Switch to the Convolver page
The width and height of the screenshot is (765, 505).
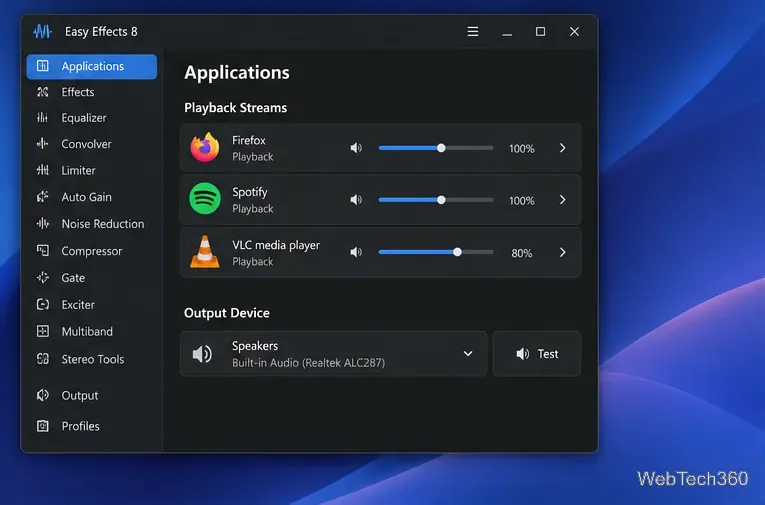click(x=92, y=144)
